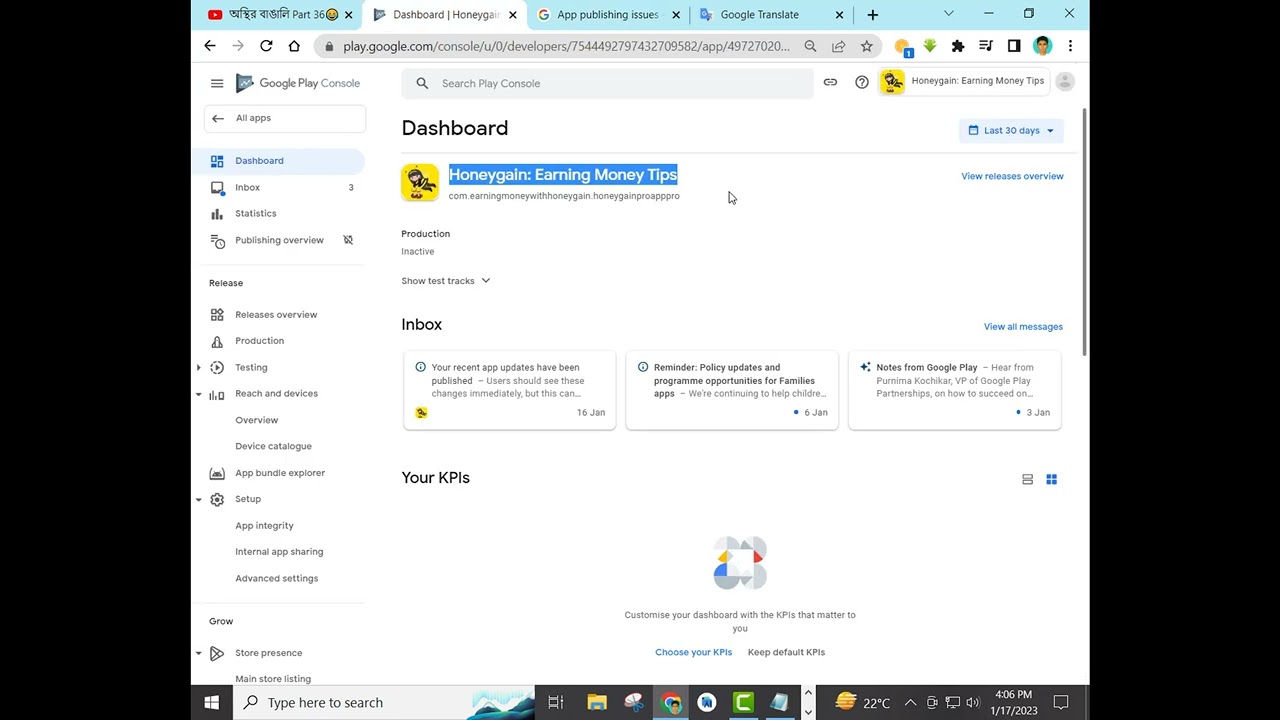Open Reminder: Policy updates message

click(x=732, y=390)
